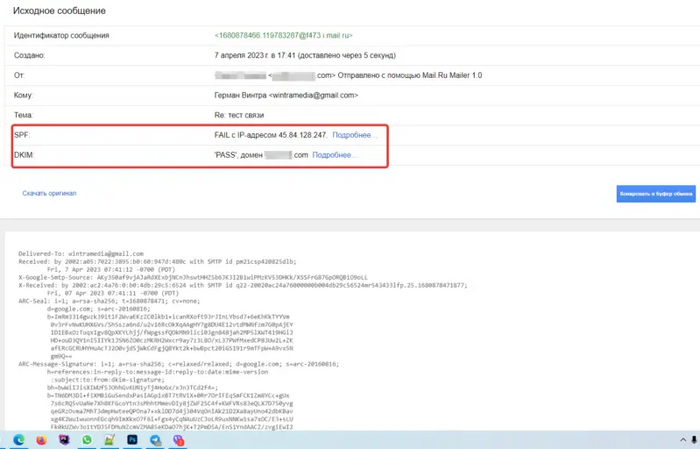Open Microsoft Edge from the taskbar

[19, 440]
